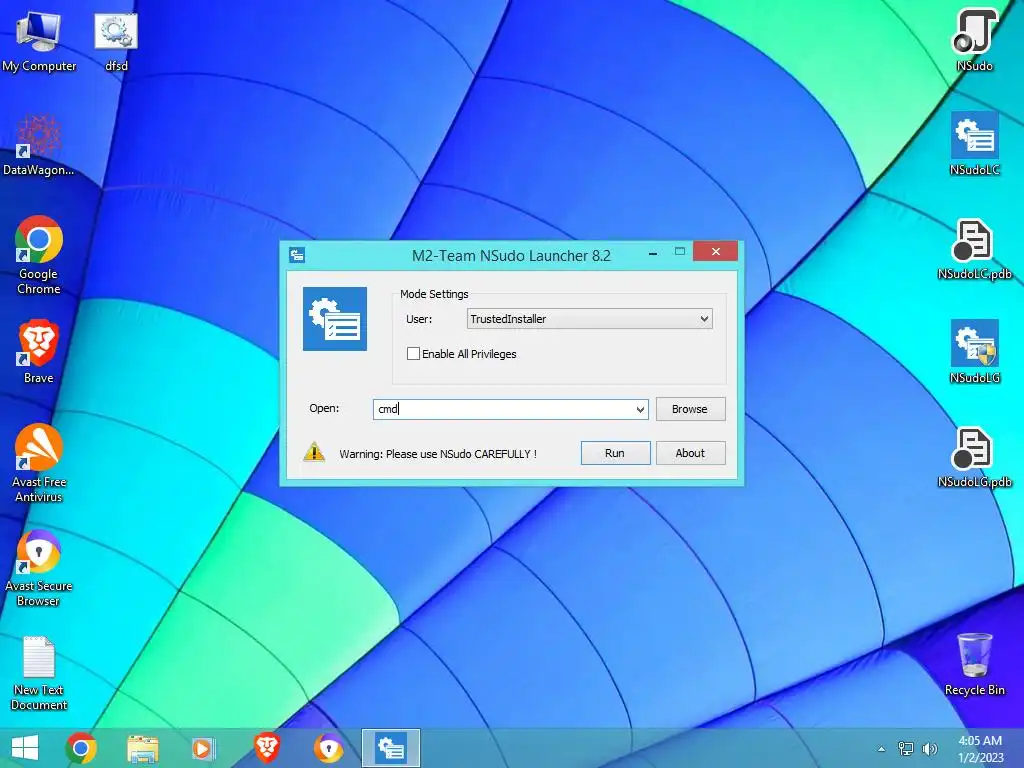Select the NSudoLC.pdb file icon
The width and height of the screenshot is (1024, 768).
[974, 248]
